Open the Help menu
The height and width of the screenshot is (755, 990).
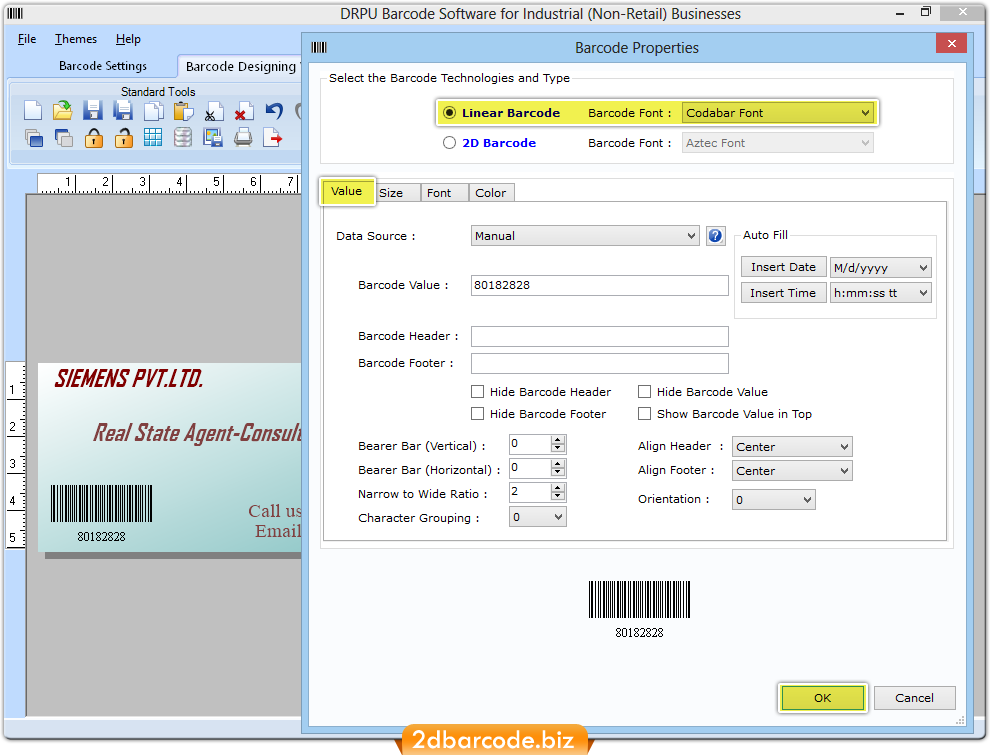click(128, 39)
